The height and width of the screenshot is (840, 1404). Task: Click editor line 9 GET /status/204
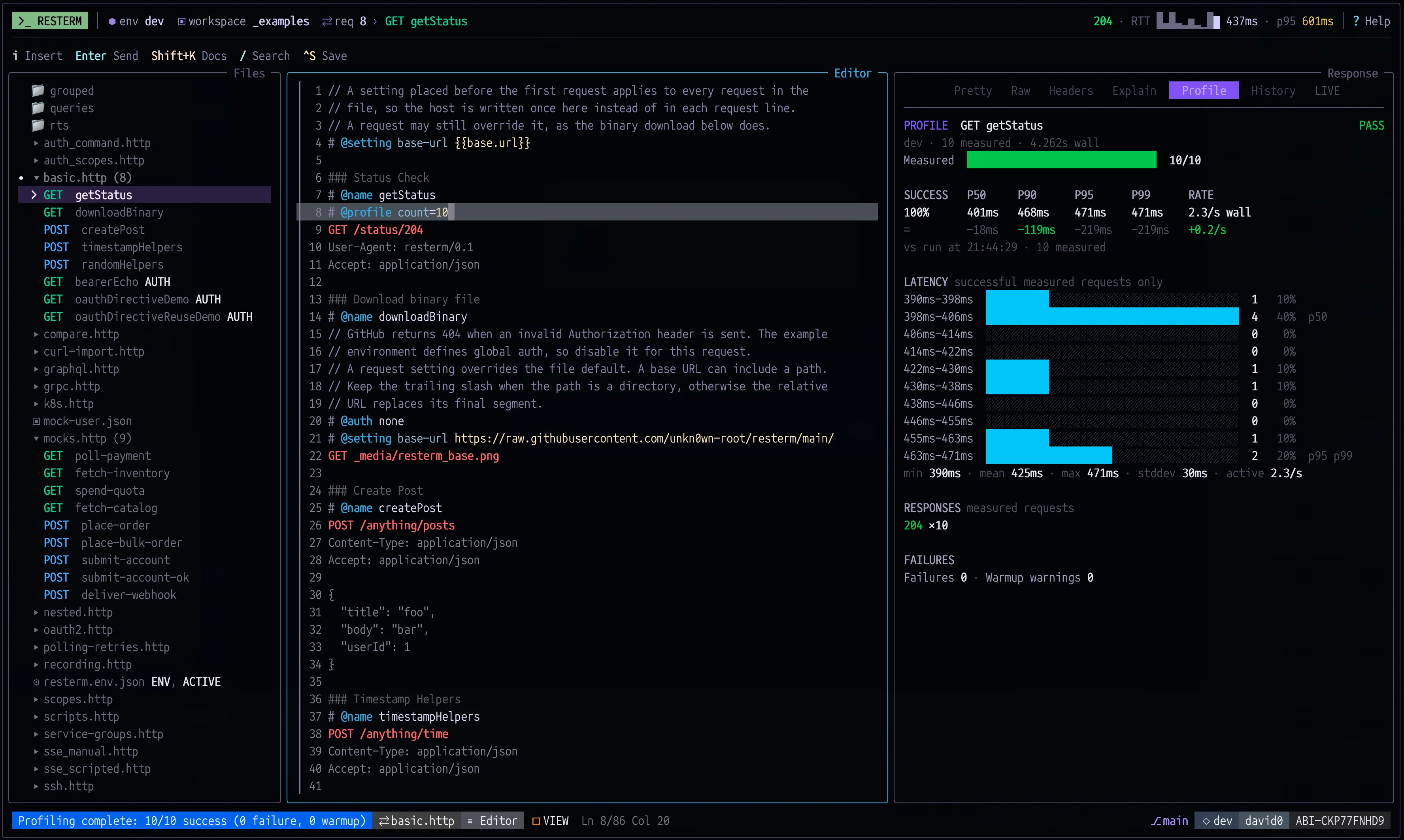click(x=376, y=230)
